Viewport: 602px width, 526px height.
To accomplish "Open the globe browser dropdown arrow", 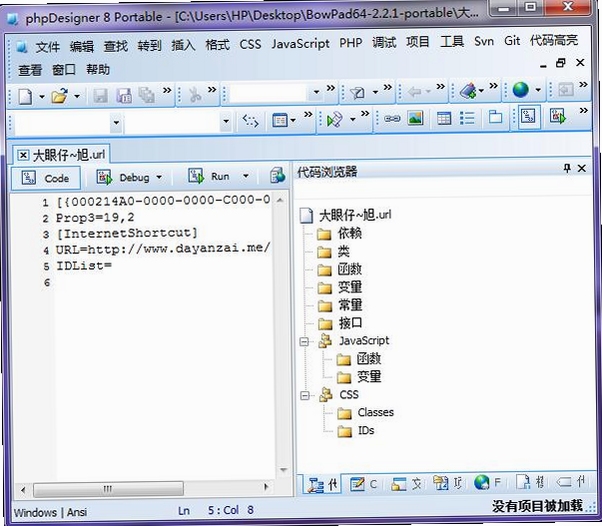I will (538, 90).
